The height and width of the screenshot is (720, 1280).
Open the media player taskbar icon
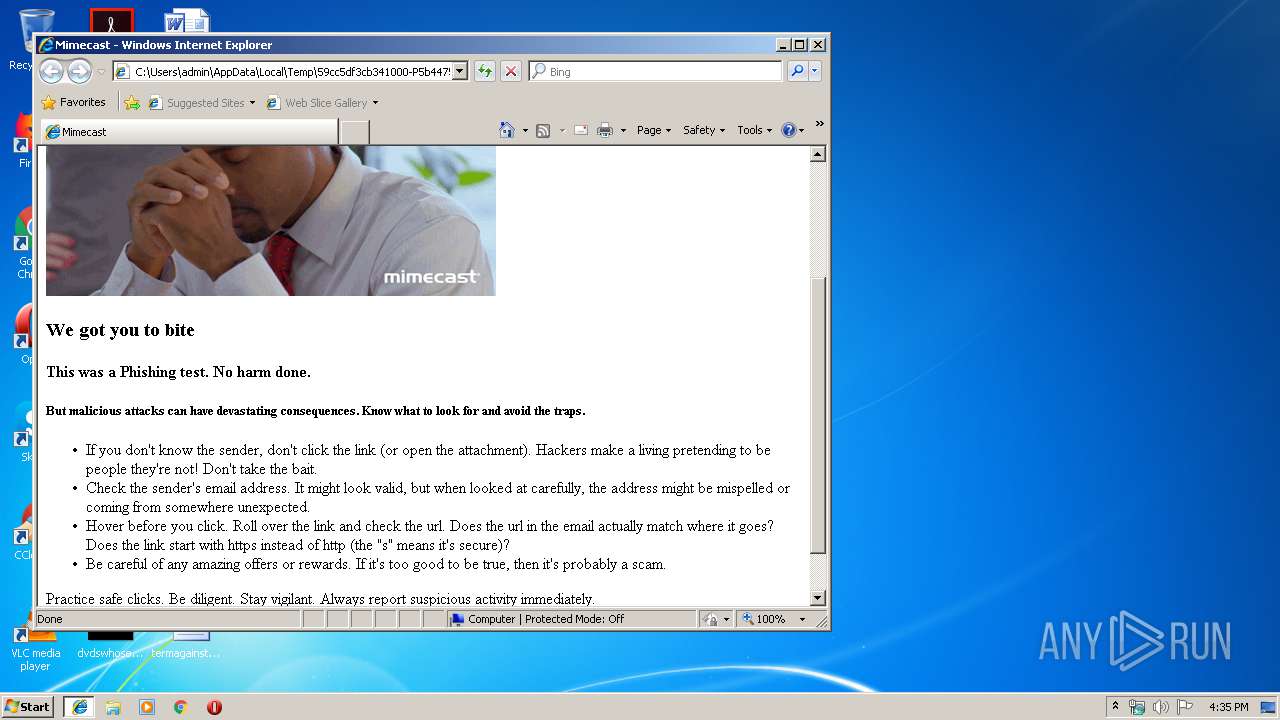pos(147,707)
